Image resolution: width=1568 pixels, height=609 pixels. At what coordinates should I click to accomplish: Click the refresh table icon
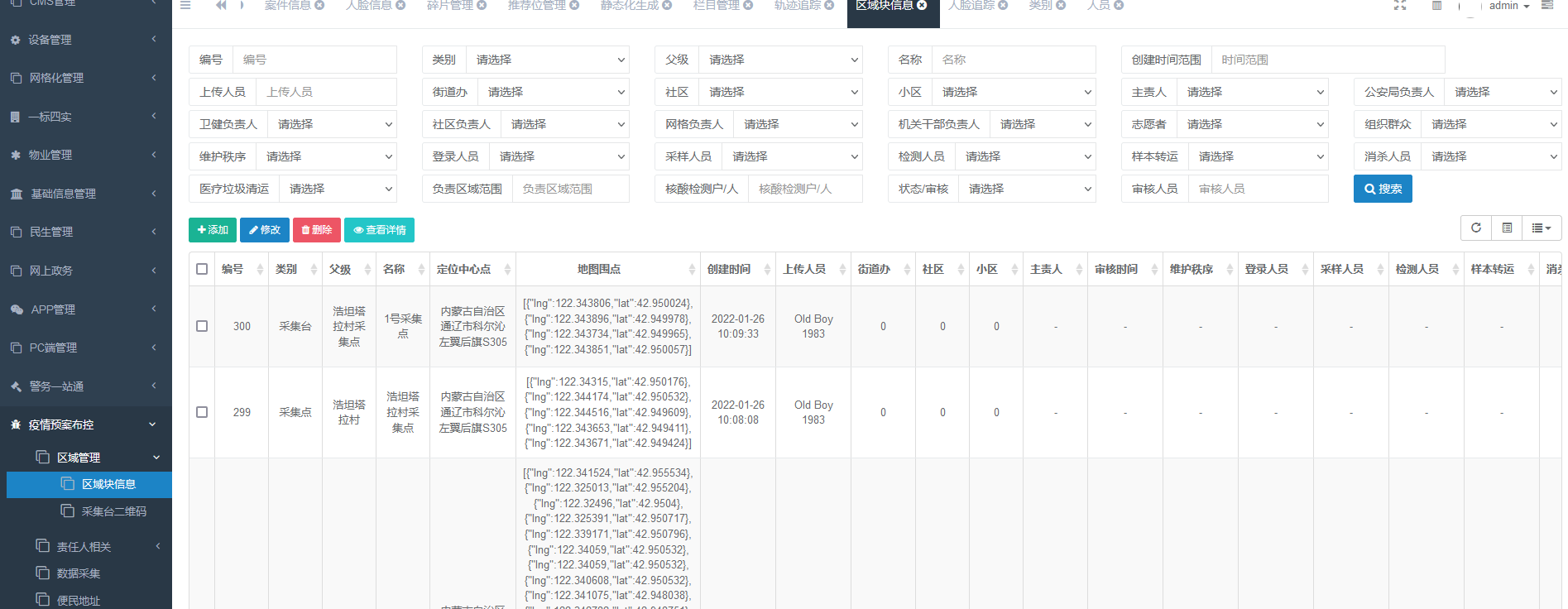tap(1475, 228)
